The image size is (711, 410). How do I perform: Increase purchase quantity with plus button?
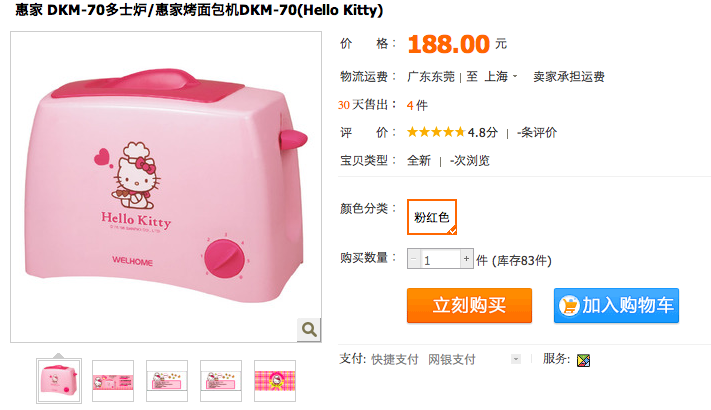click(467, 259)
